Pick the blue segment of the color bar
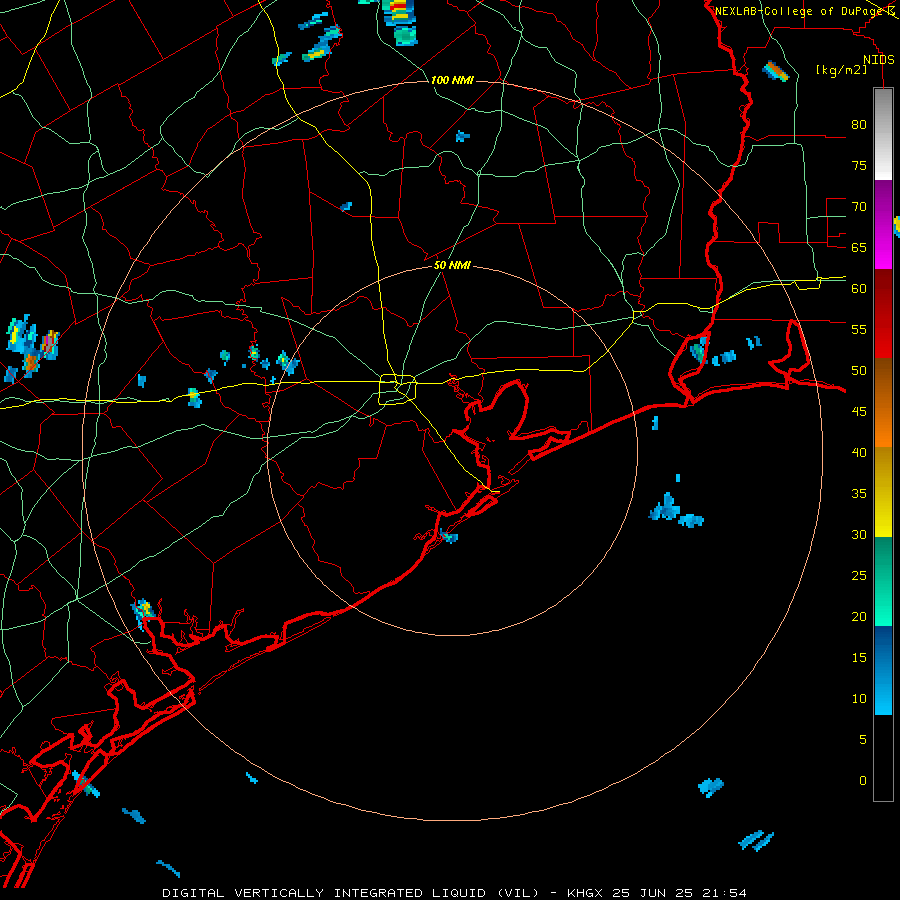Screen dimensions: 900x900 (883, 670)
